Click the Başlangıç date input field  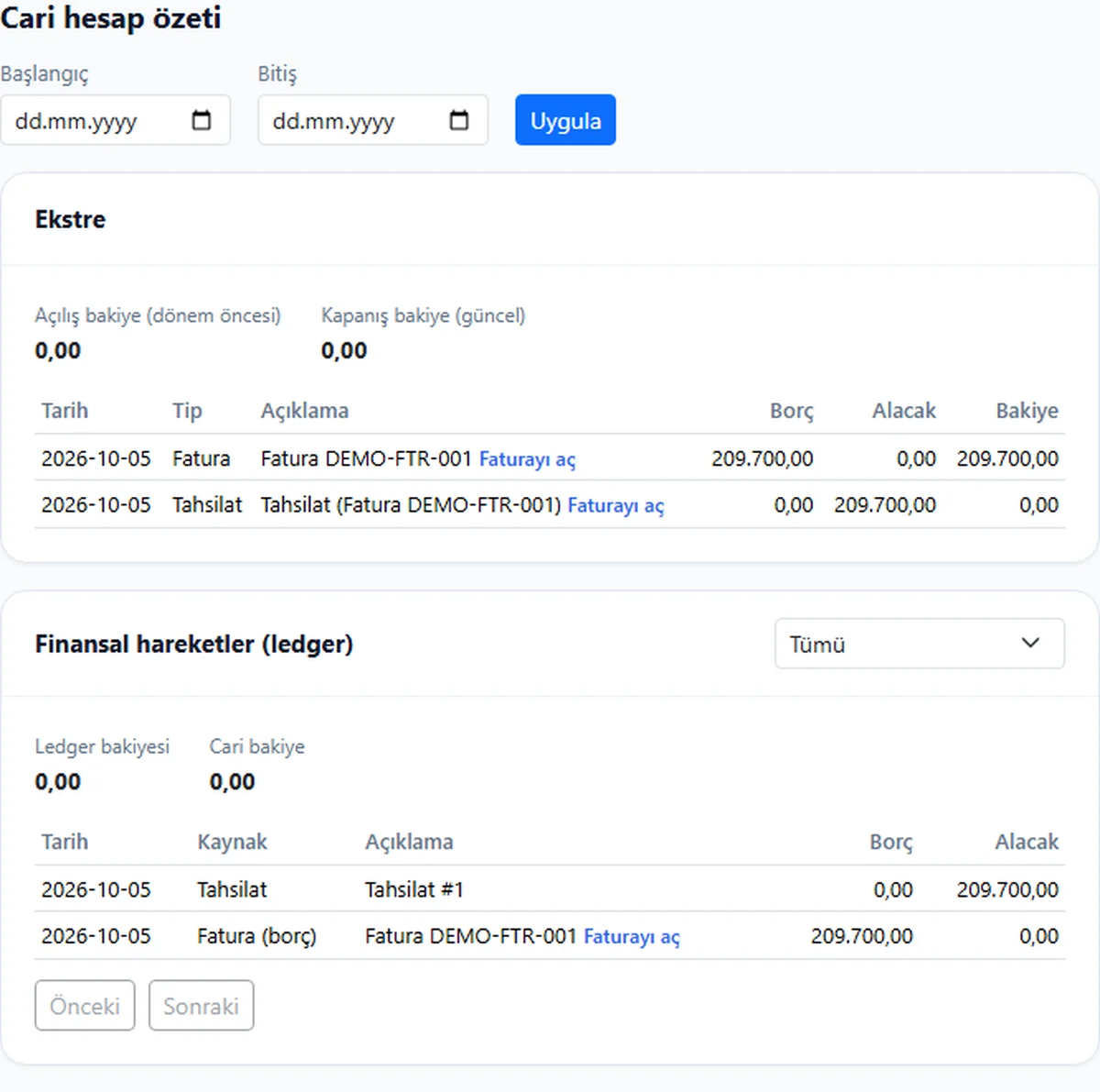(115, 120)
